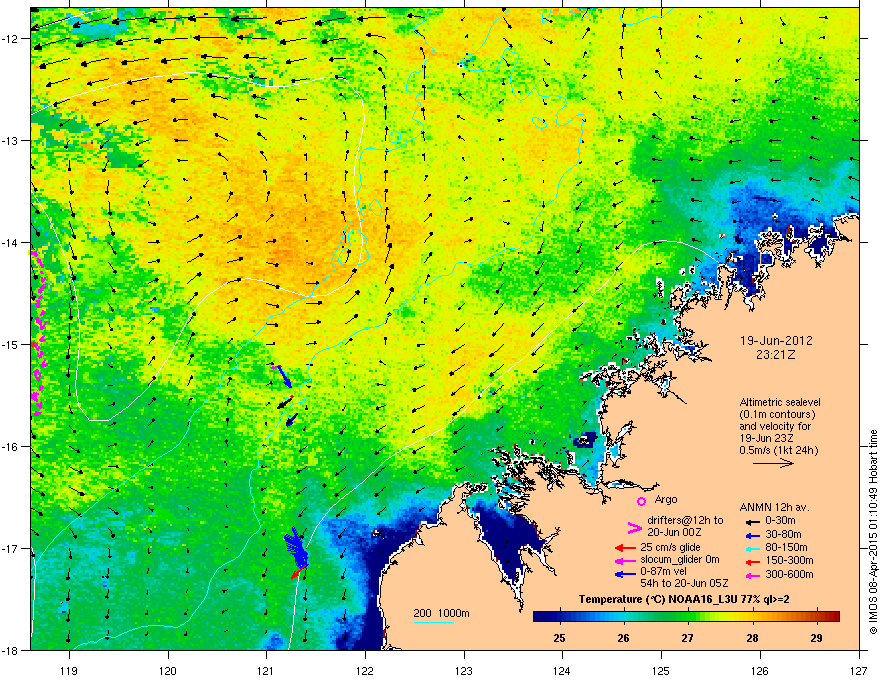Click the red 150-300m ANMN legend arrow

coord(751,561)
